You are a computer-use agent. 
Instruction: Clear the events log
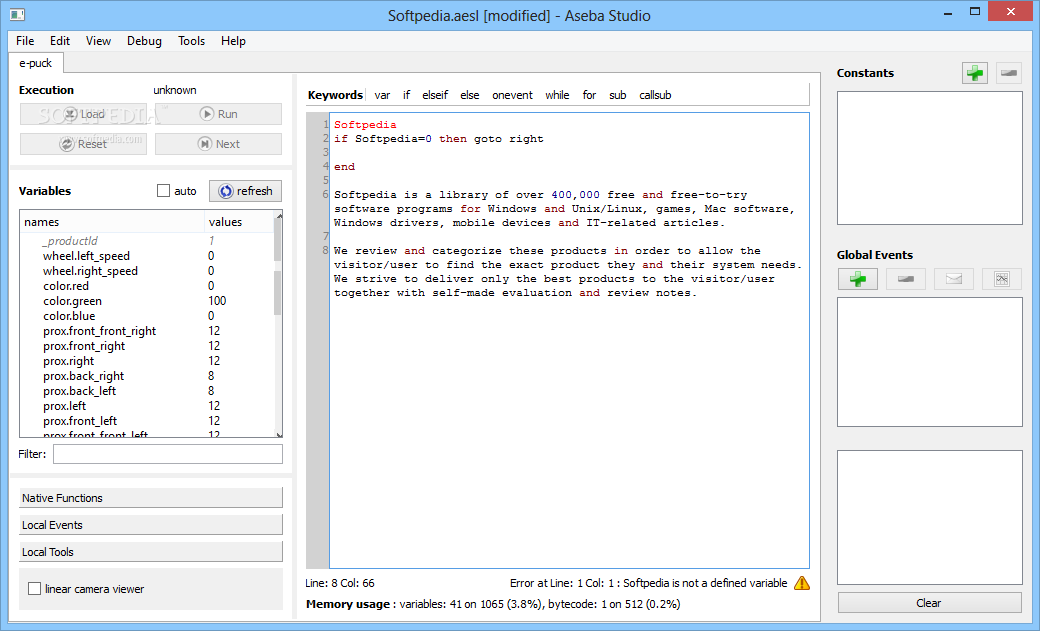click(x=929, y=602)
